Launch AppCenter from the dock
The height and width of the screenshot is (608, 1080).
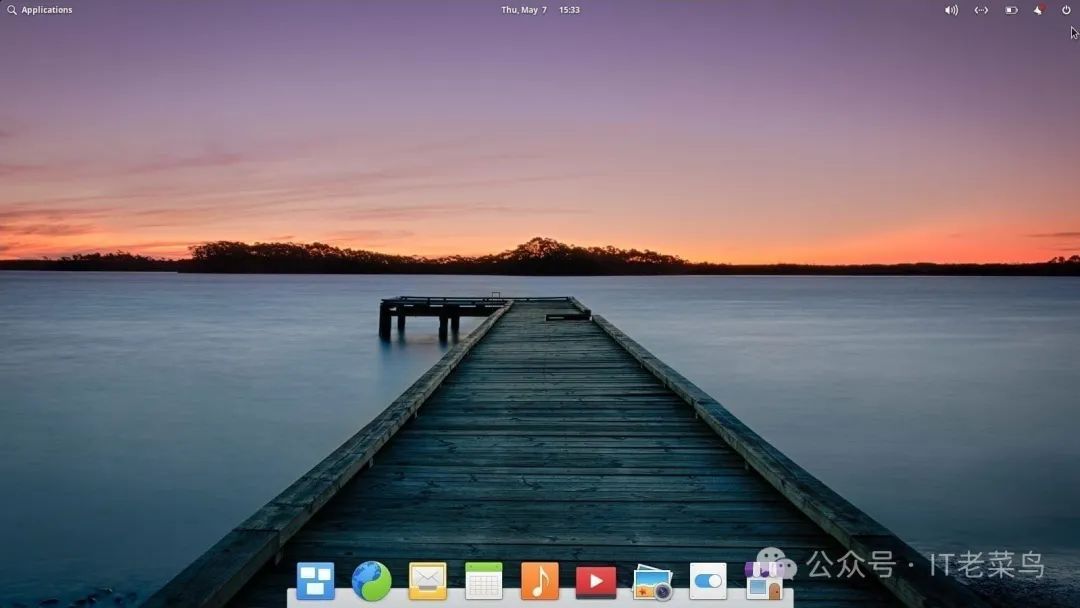(764, 580)
